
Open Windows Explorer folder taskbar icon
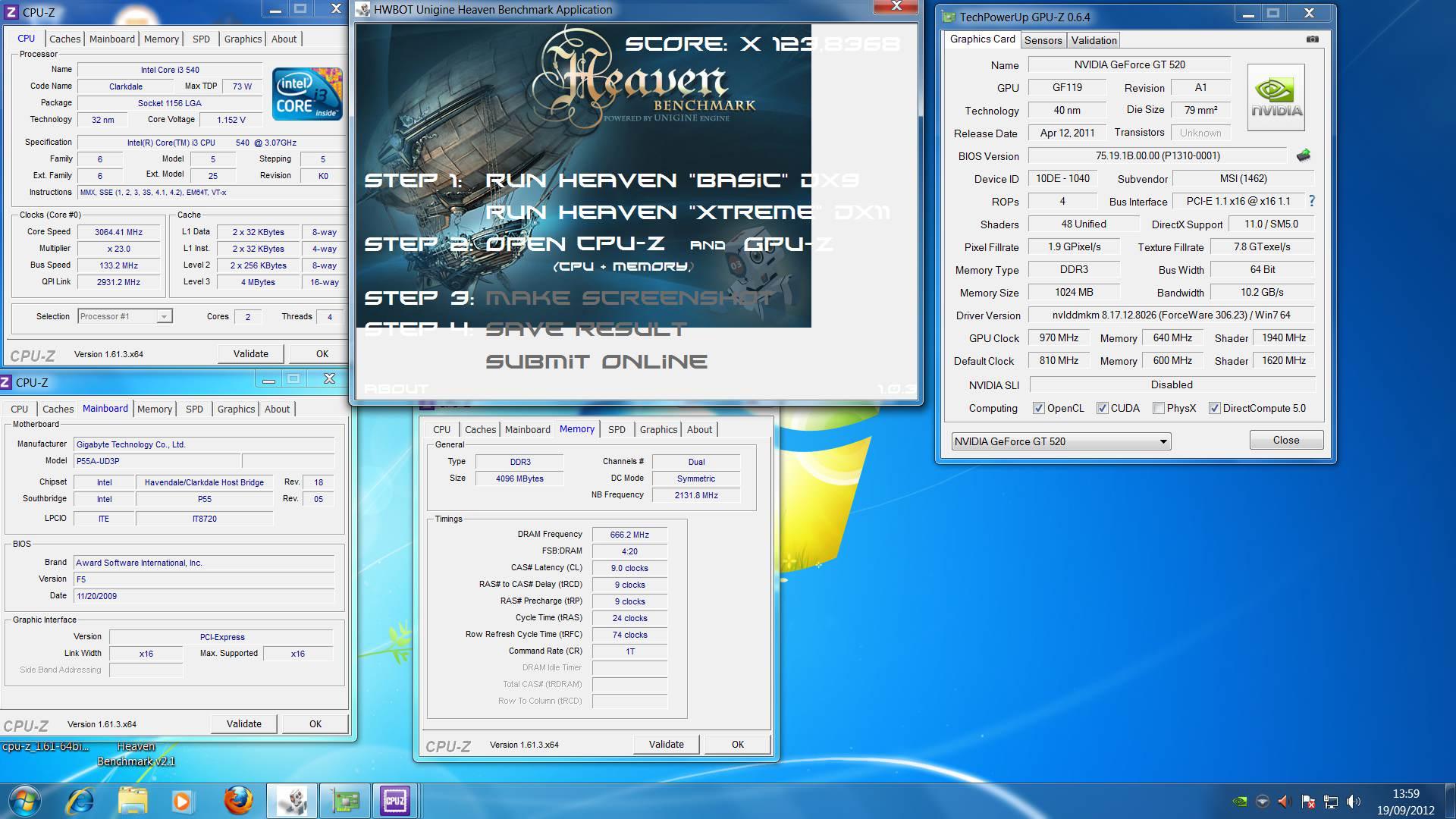click(133, 801)
